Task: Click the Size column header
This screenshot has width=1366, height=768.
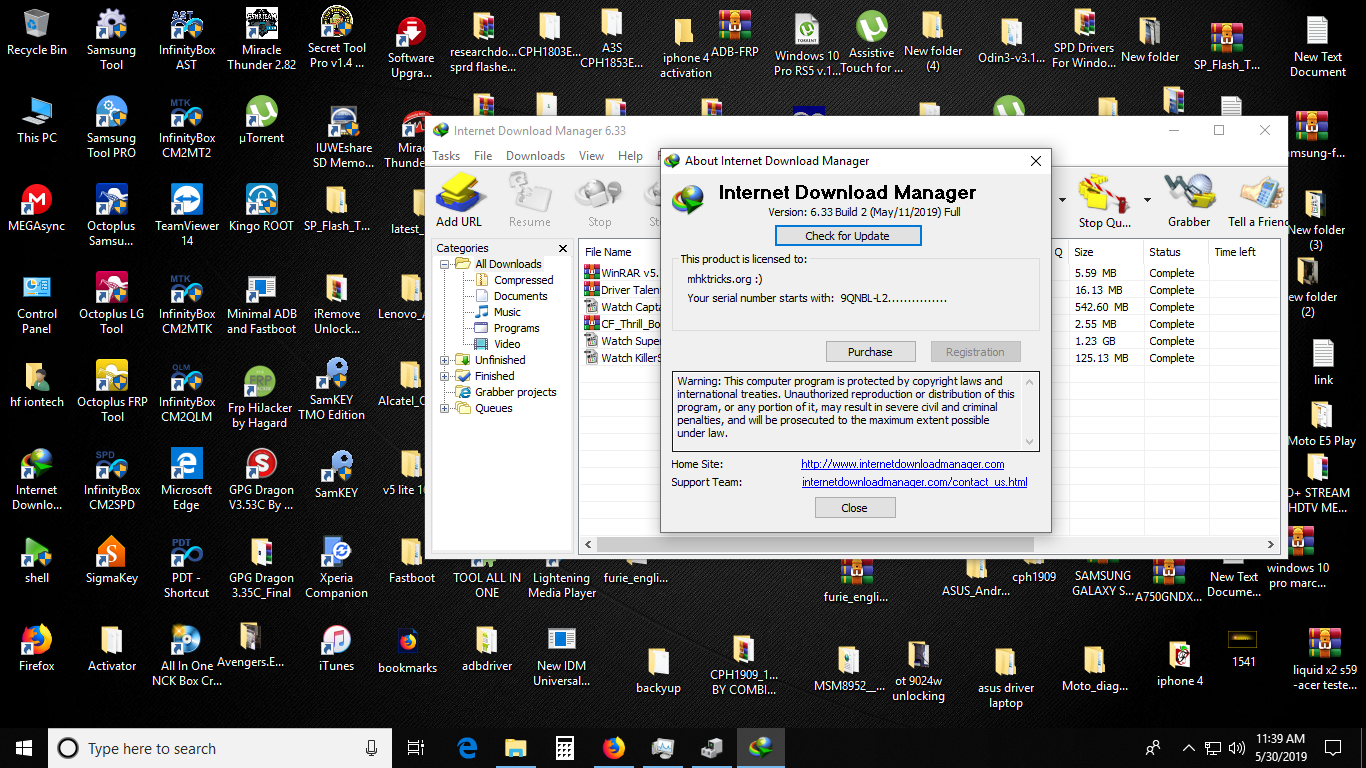Action: 1105,252
